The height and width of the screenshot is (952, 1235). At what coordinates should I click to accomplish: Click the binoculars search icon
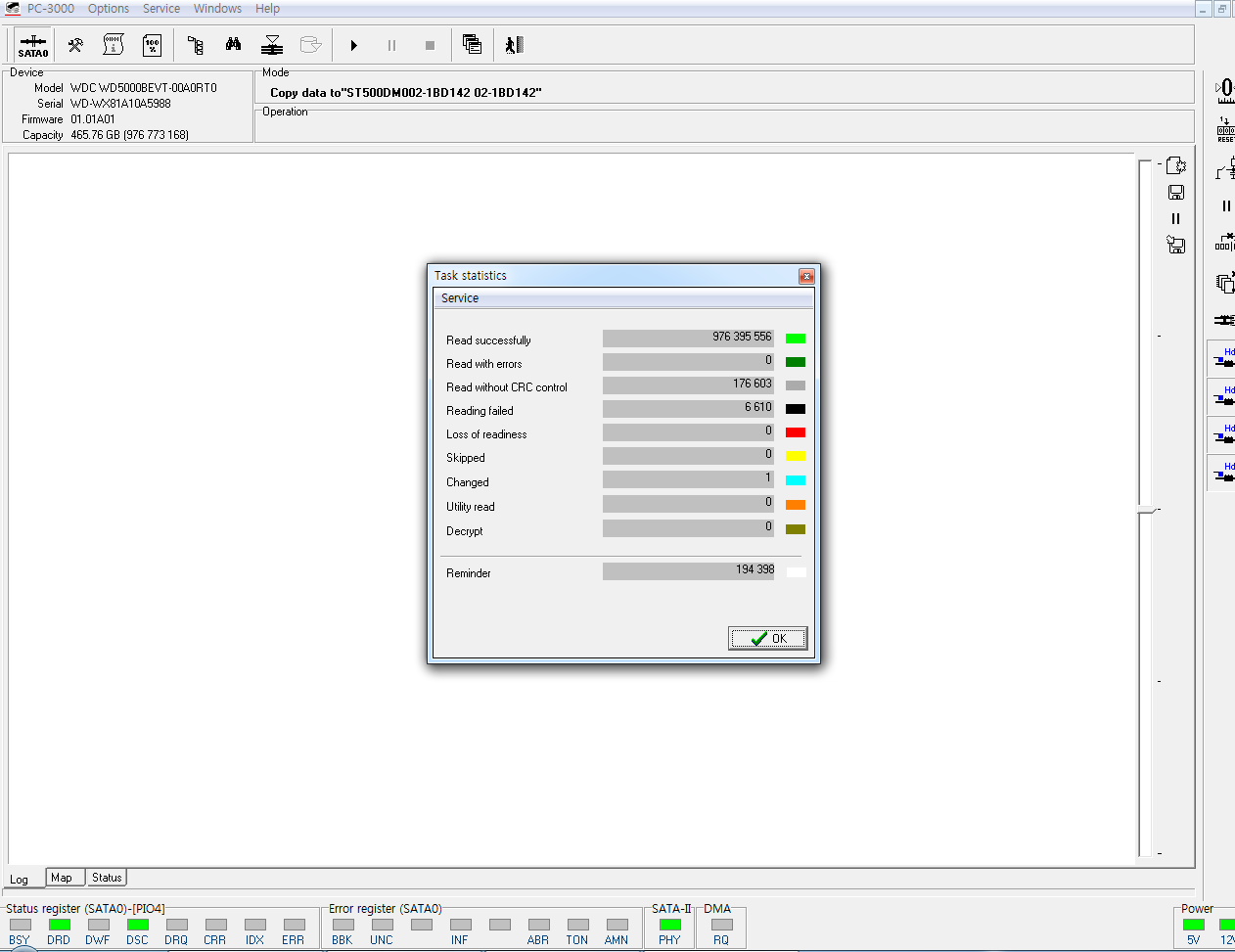[x=233, y=45]
